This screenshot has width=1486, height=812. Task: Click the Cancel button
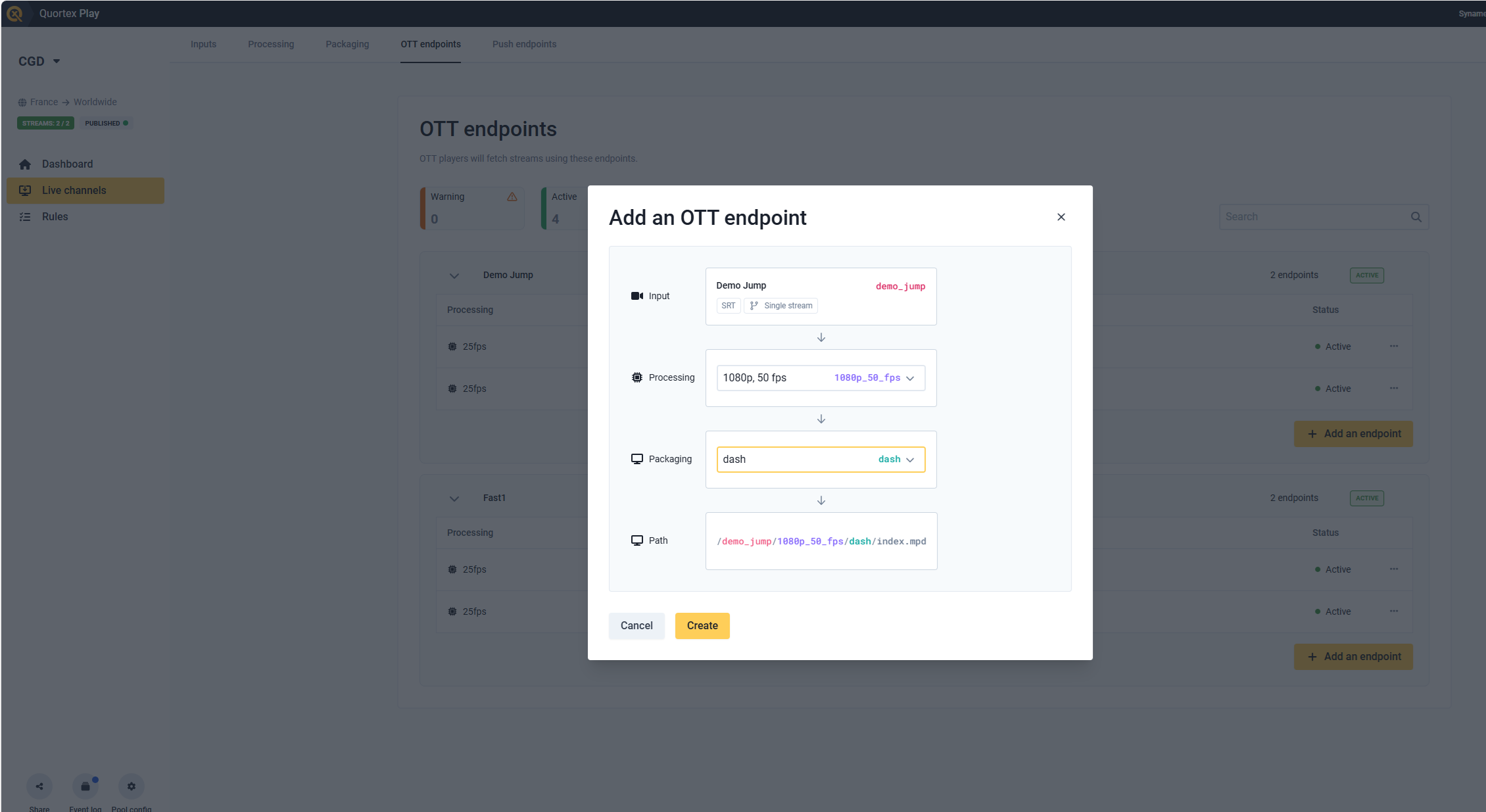pyautogui.click(x=636, y=626)
